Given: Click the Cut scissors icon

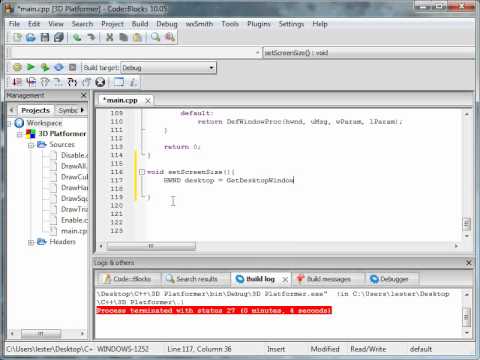Looking at the screenshot, I should tap(109, 37).
